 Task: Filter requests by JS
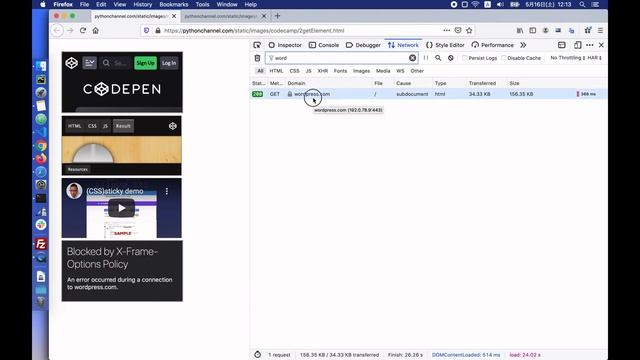(309, 71)
